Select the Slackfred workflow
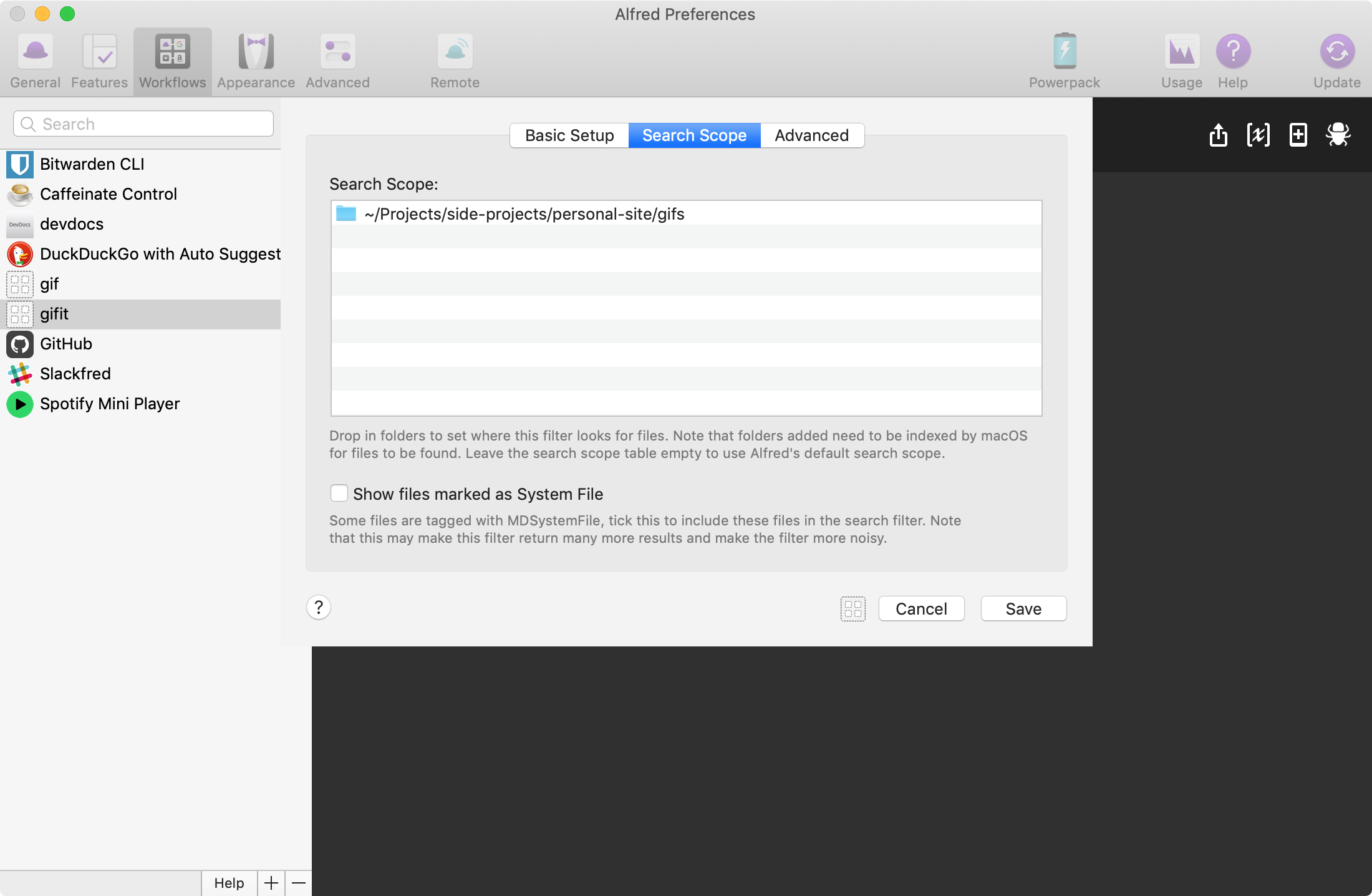The width and height of the screenshot is (1372, 896). coord(140,374)
